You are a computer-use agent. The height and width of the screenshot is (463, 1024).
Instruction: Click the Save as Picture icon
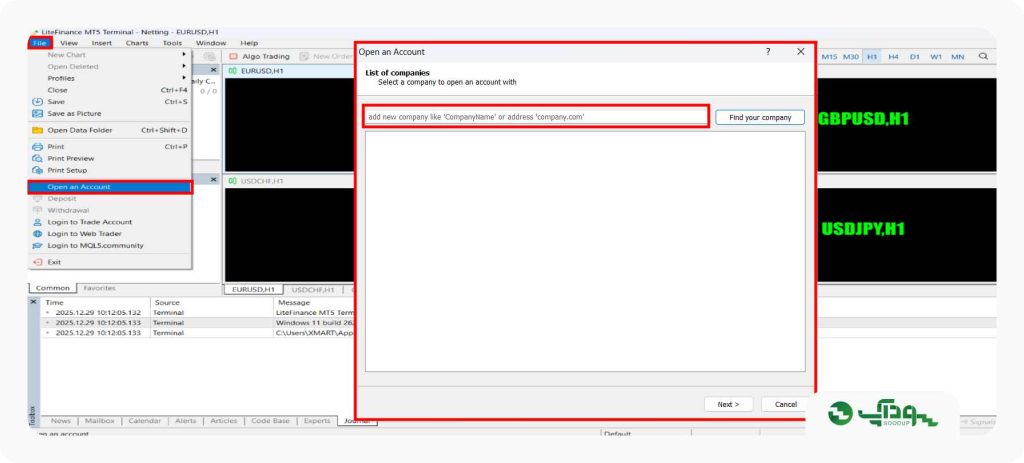pos(37,114)
